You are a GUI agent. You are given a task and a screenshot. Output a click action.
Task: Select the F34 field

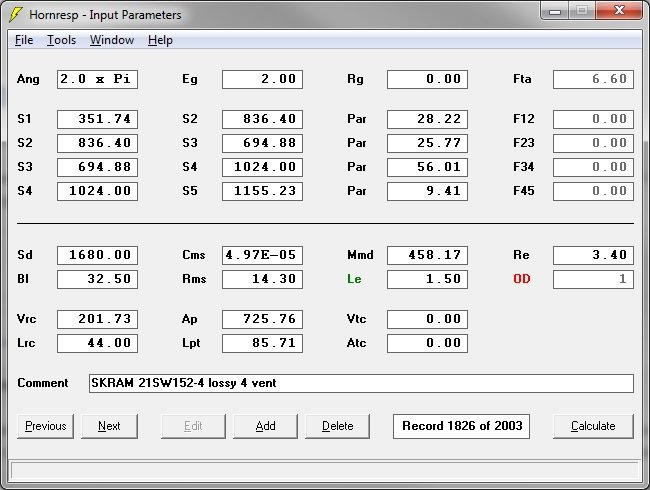tap(593, 167)
